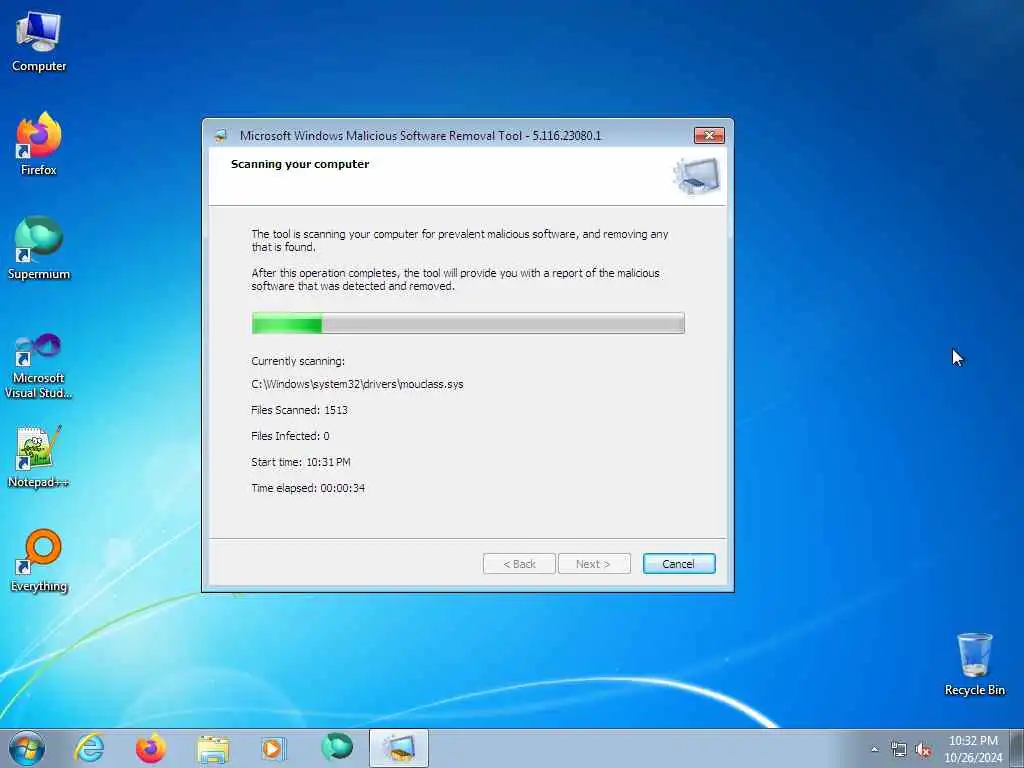Select the Microsoft Visual Studio shortcut
This screenshot has width=1024, height=768.
(x=39, y=366)
